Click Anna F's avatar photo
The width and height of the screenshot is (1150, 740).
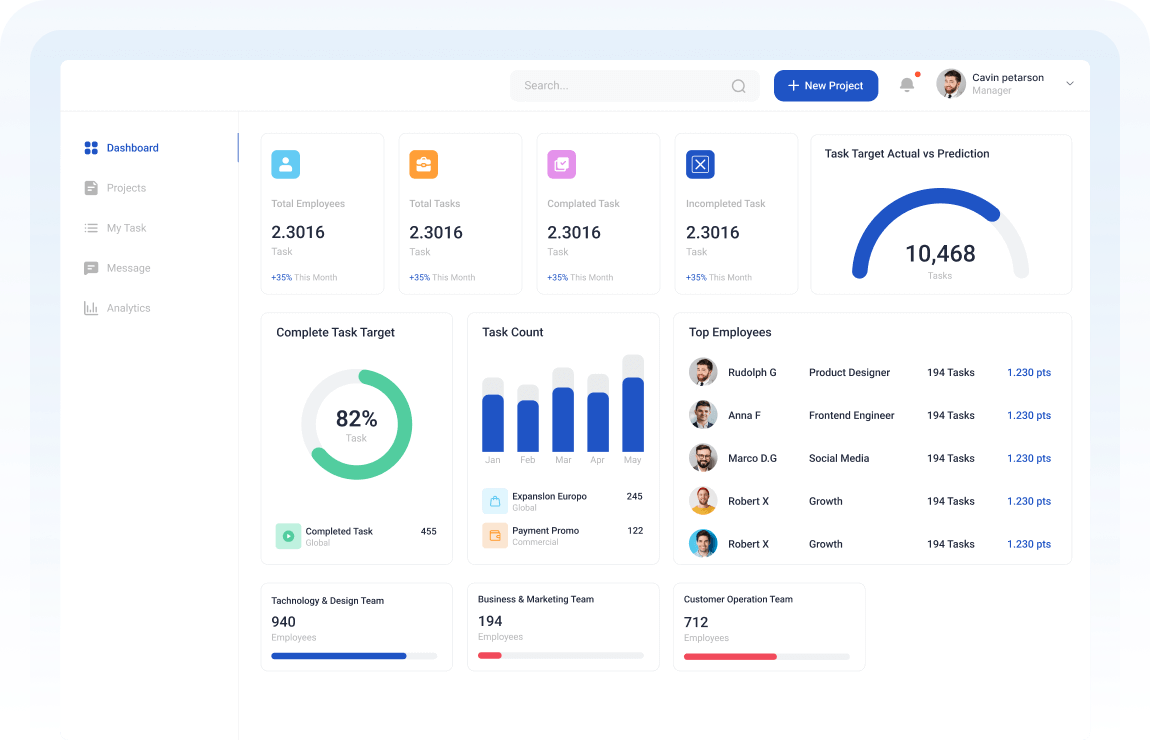tap(703, 415)
